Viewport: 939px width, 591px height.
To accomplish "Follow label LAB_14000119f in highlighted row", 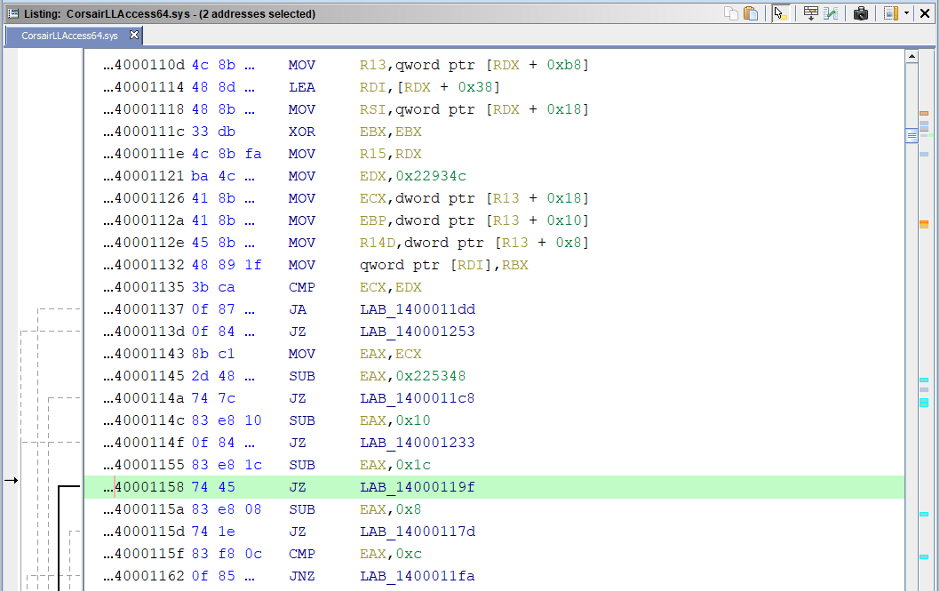I will click(x=417, y=487).
